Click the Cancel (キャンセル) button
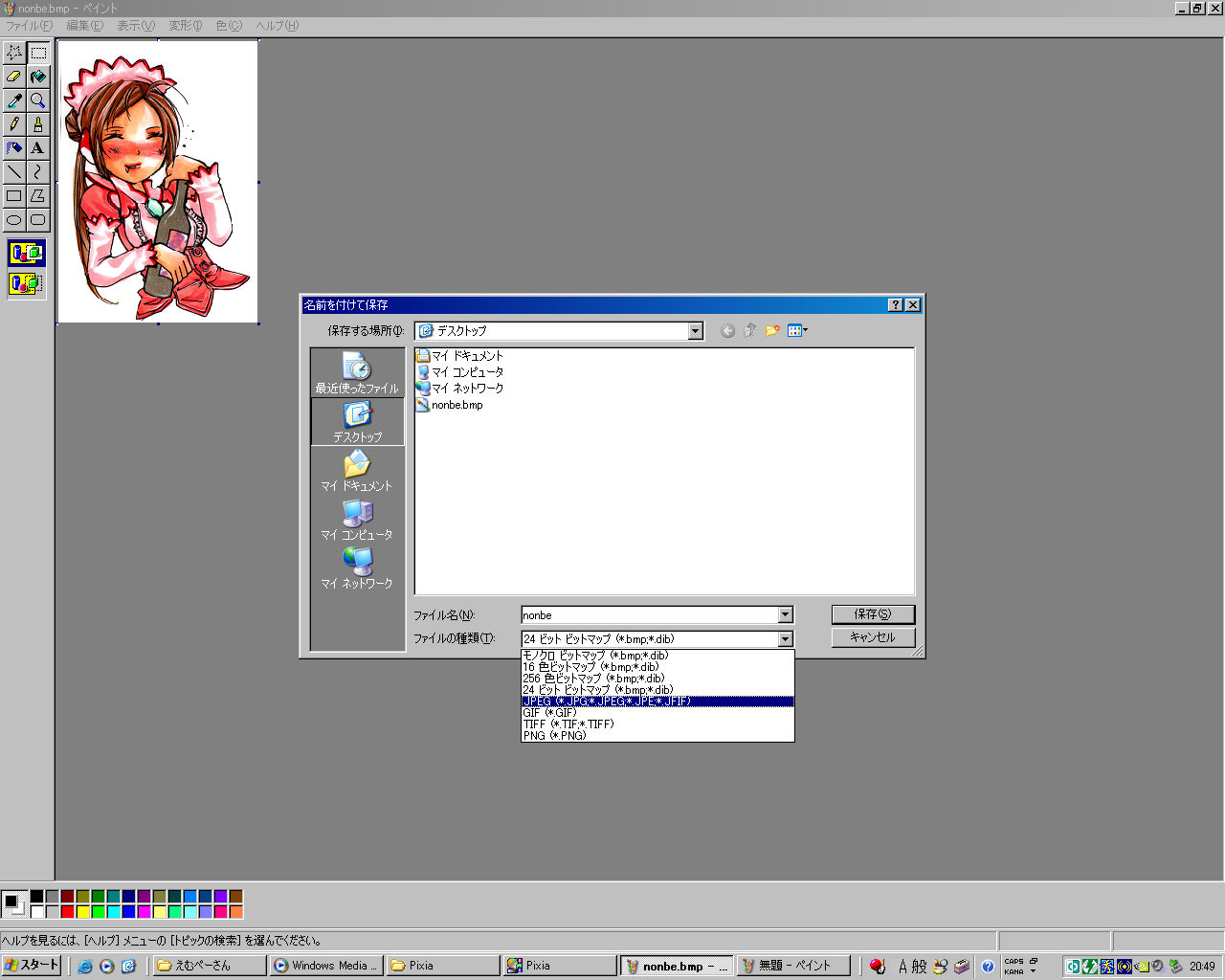Viewport: 1225px width, 980px height. 873,637
